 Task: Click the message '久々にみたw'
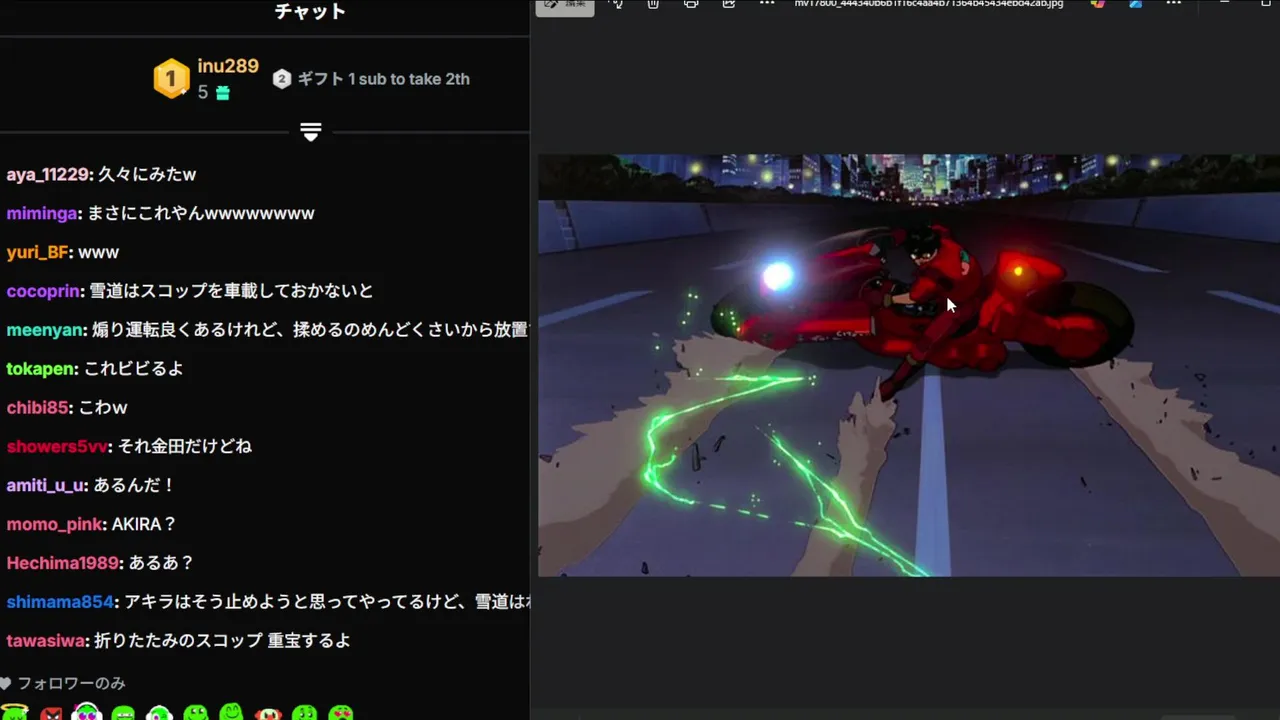(147, 174)
